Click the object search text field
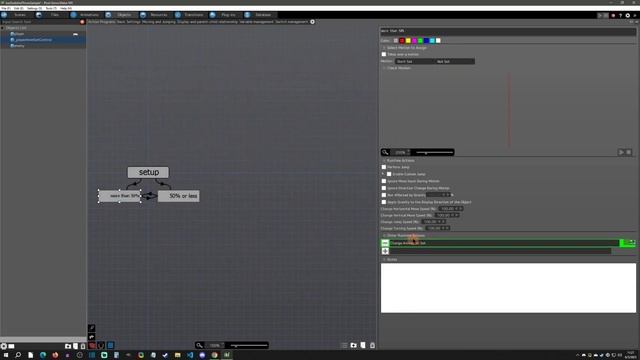The width and height of the screenshot is (640, 360). (40, 22)
